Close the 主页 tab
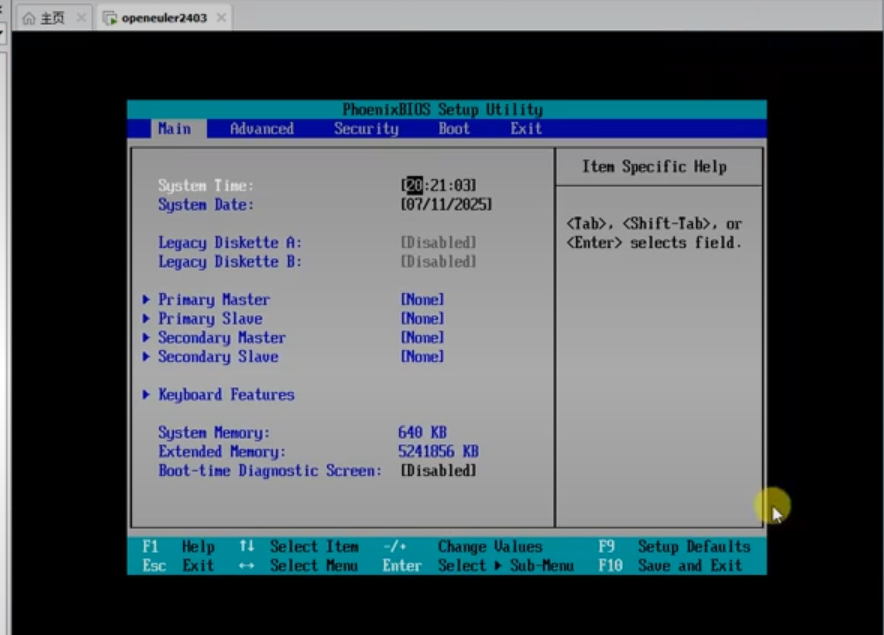This screenshot has width=884, height=635. coord(81,17)
